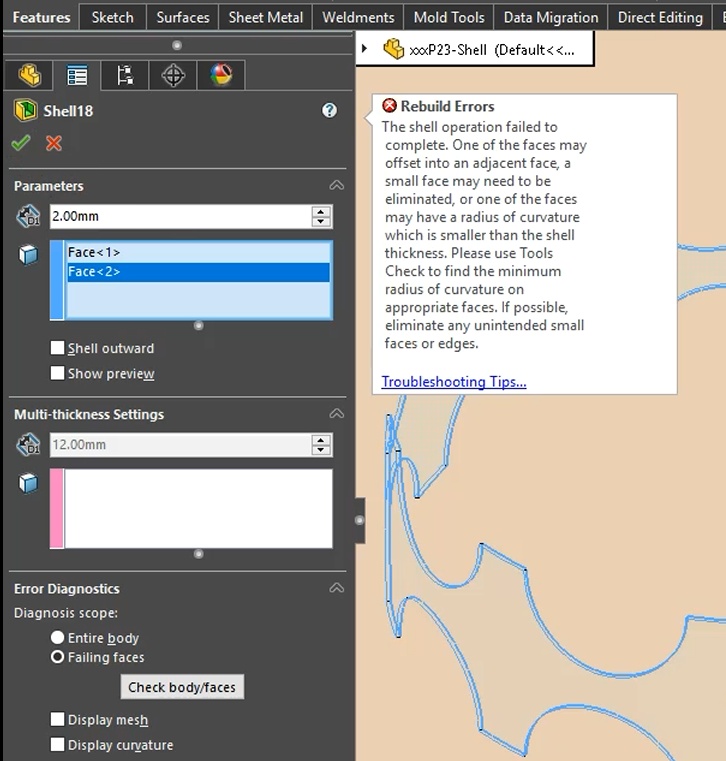Increase the 12.00mm multi-thickness value

(321, 440)
